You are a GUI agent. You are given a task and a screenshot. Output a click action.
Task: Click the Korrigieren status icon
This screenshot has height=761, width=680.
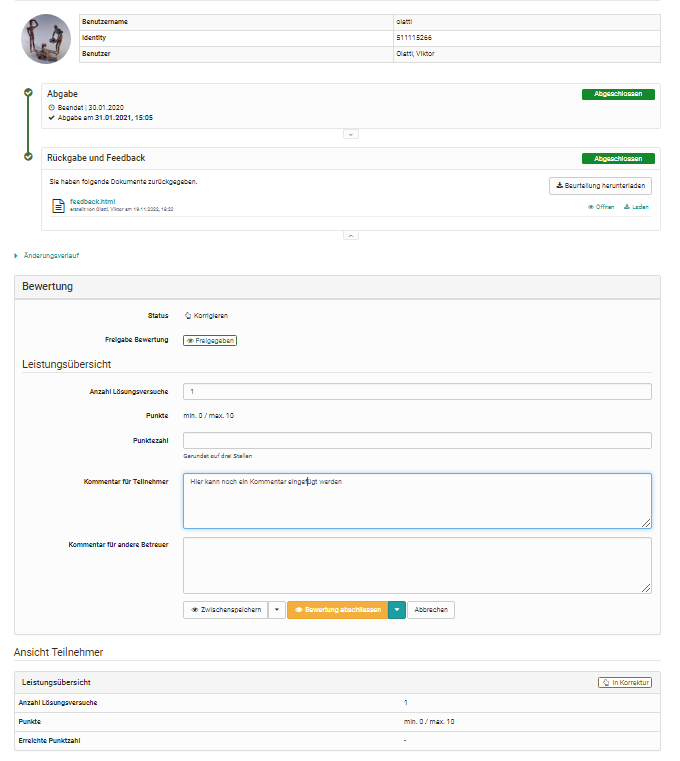click(188, 315)
